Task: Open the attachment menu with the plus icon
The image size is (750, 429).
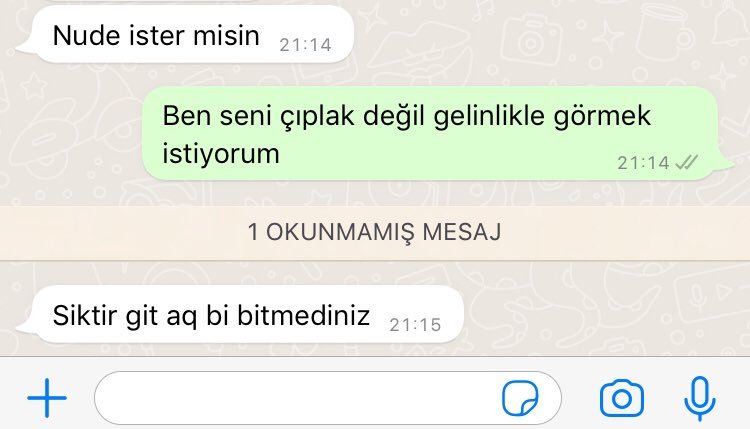Action: click(47, 397)
